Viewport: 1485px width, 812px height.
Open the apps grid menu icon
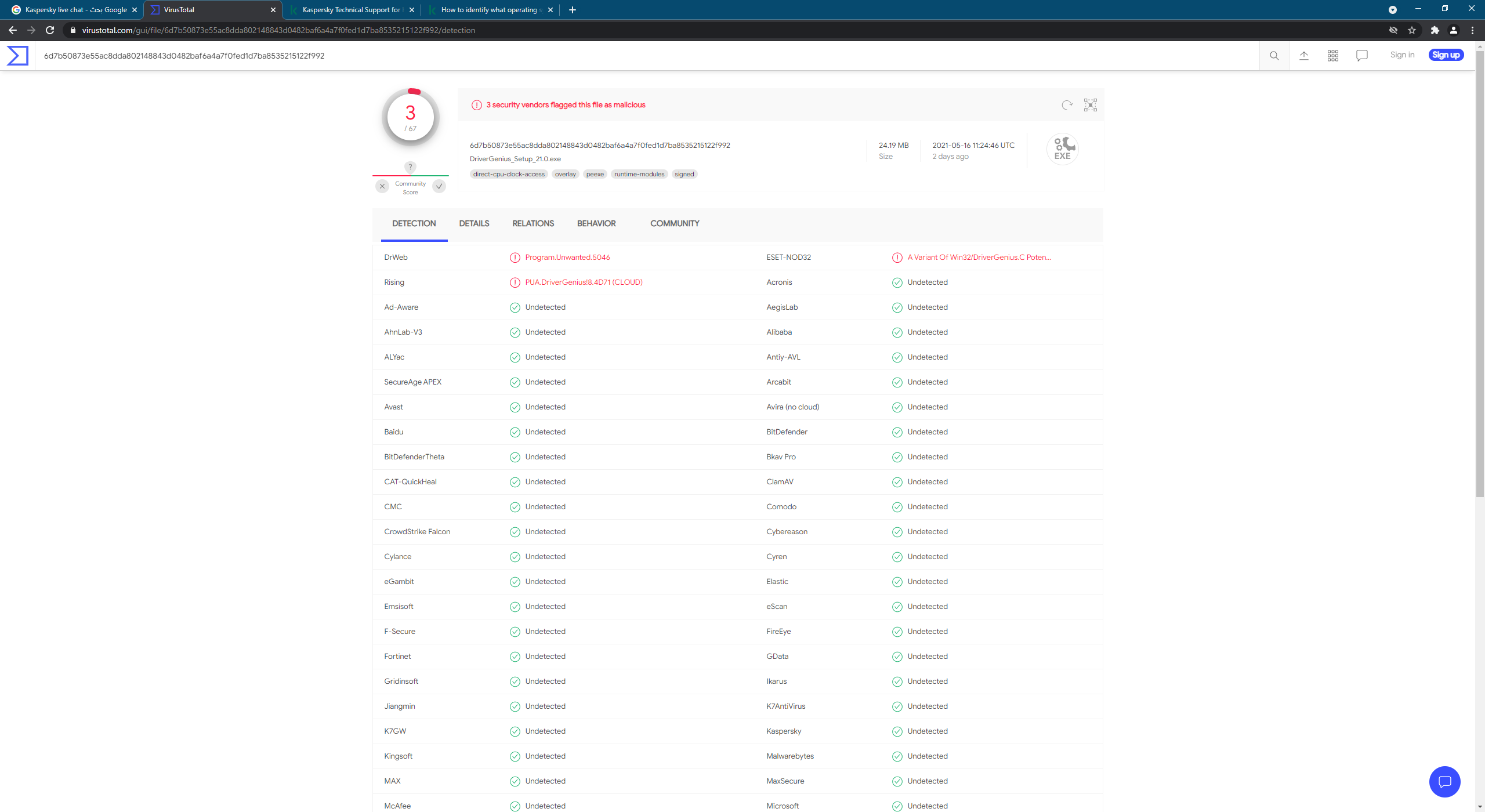pos(1332,56)
